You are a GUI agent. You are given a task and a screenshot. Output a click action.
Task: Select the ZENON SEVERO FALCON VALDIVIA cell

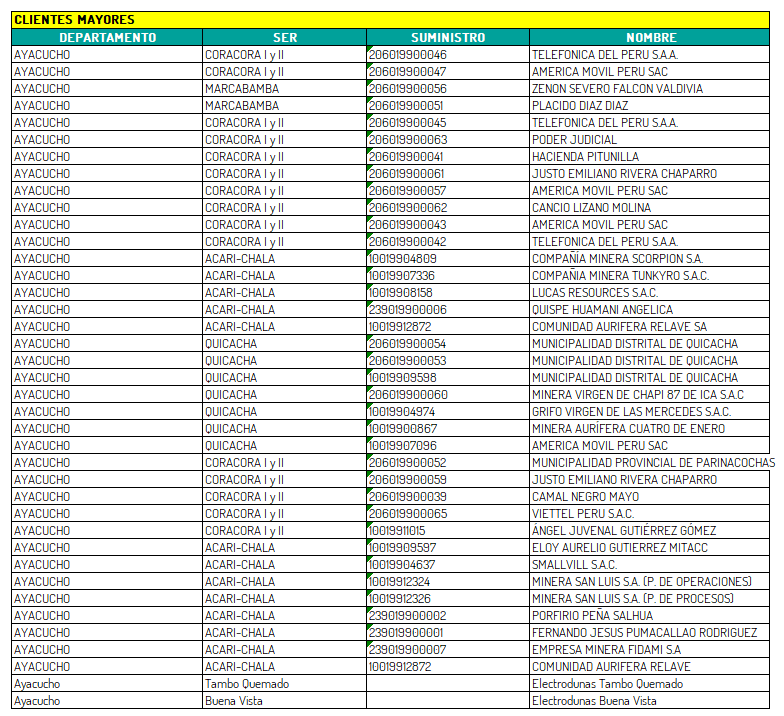click(617, 88)
